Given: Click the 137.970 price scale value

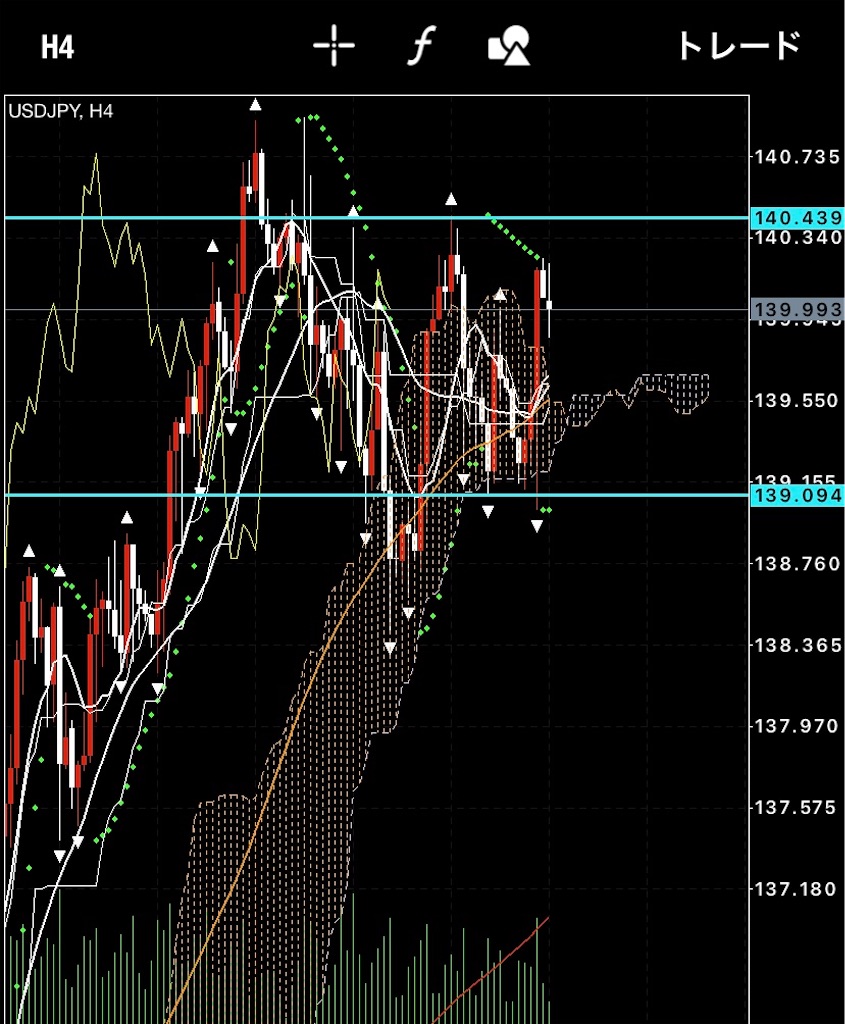Looking at the screenshot, I should click(x=797, y=726).
